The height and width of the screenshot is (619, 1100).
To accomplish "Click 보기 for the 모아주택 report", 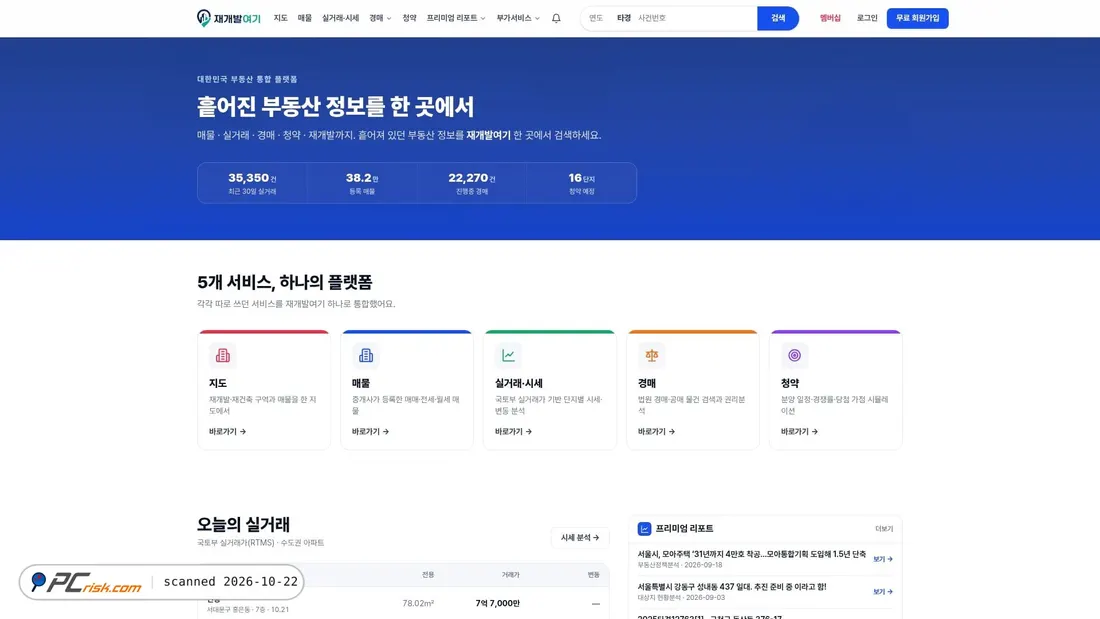I will 883,559.
